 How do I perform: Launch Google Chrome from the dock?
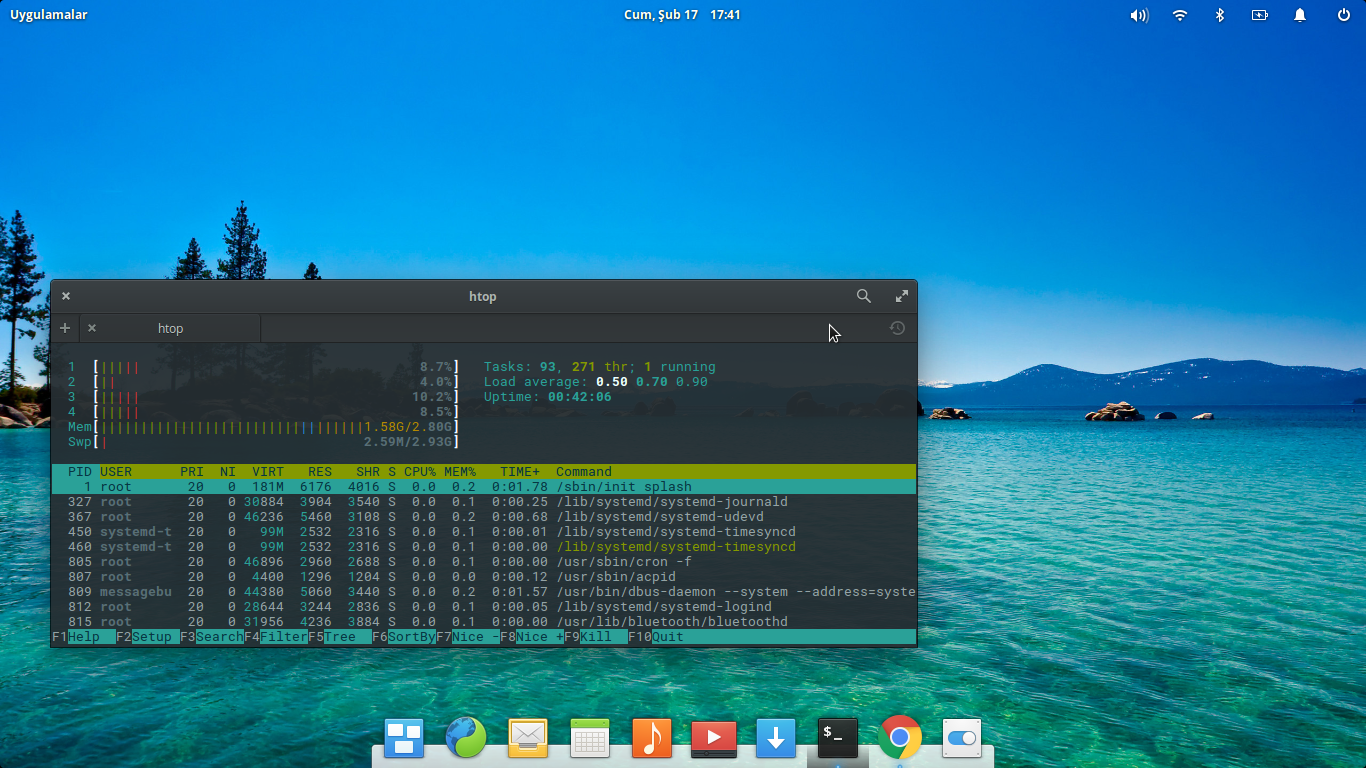tap(900, 739)
